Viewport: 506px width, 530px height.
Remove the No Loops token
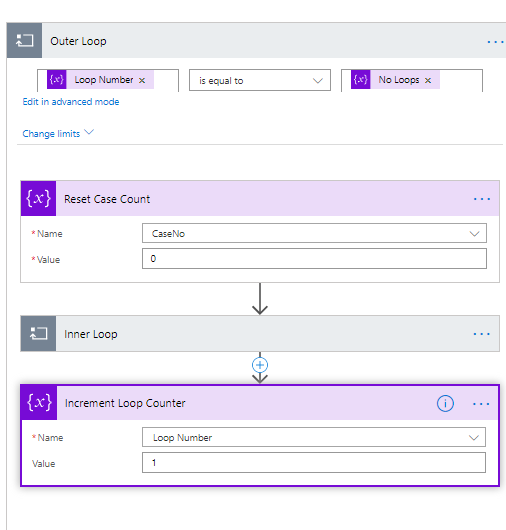pyautogui.click(x=428, y=80)
